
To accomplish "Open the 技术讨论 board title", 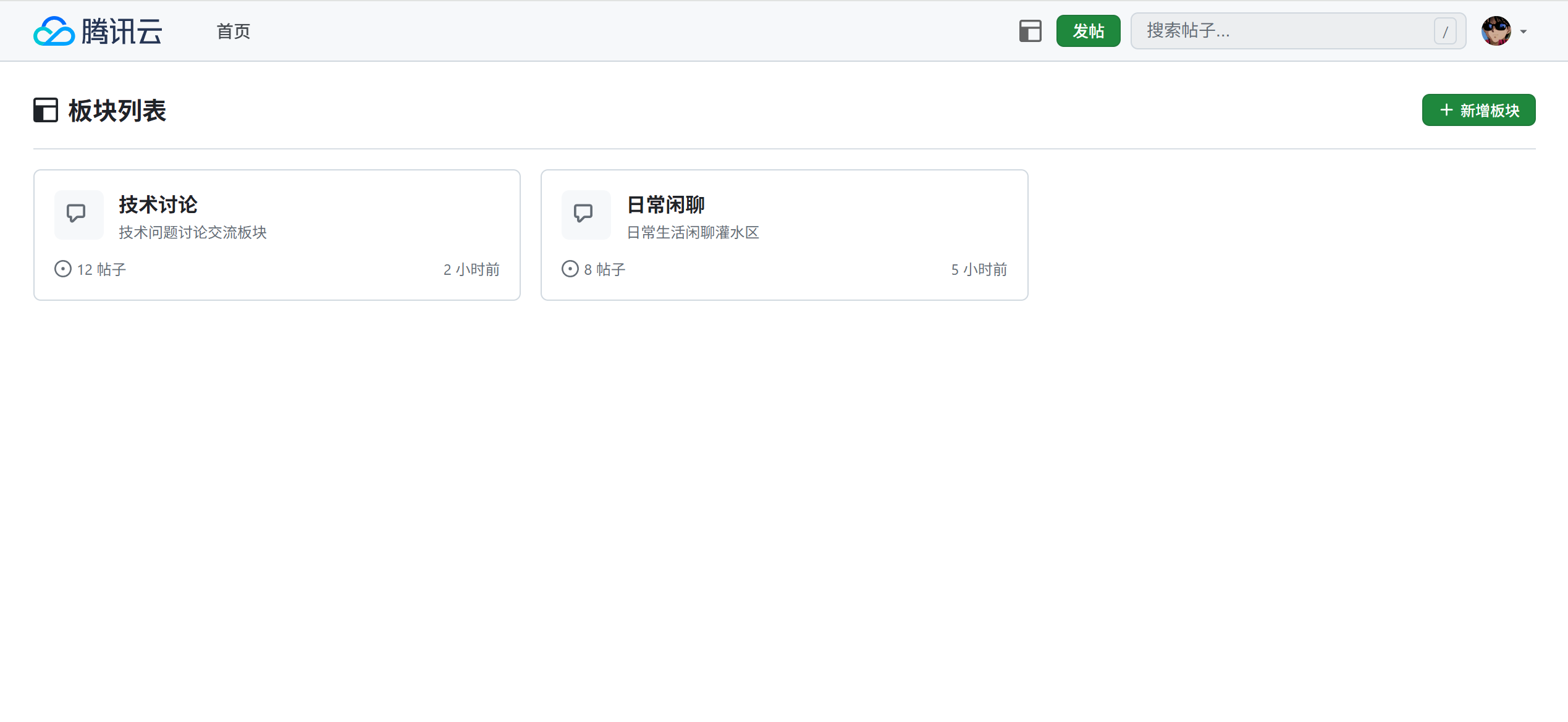I will (x=158, y=204).
